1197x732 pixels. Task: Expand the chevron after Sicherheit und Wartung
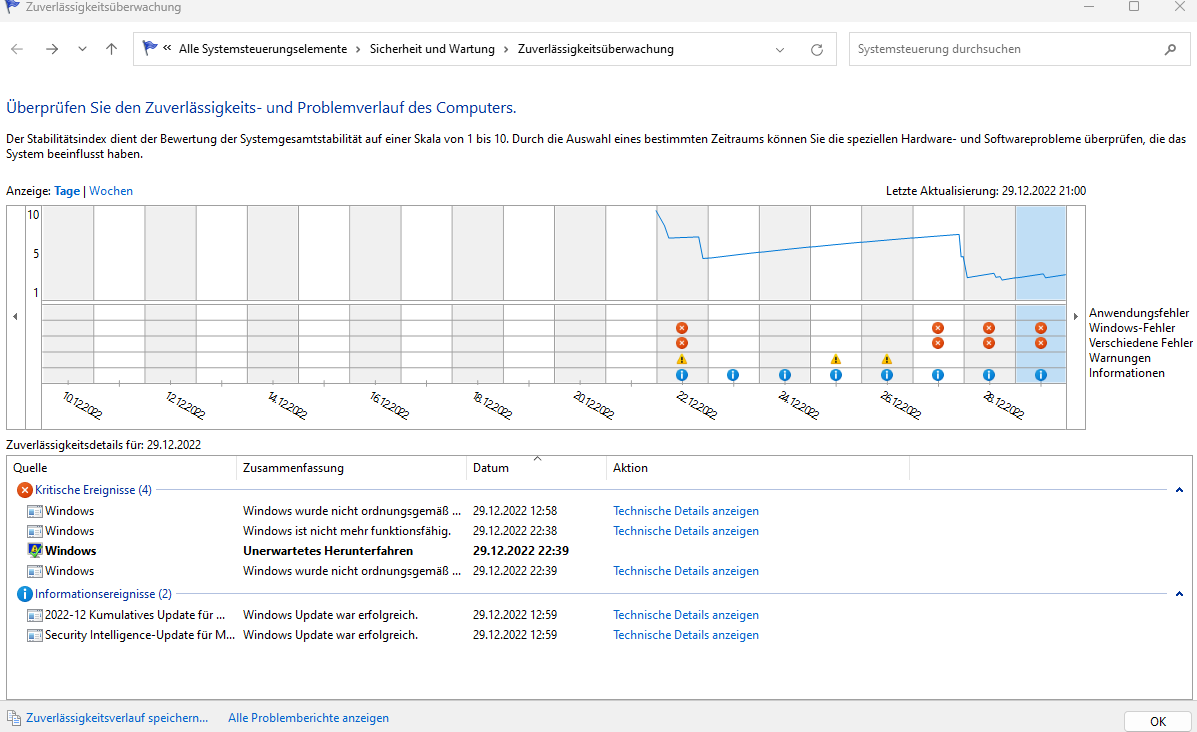coord(505,49)
